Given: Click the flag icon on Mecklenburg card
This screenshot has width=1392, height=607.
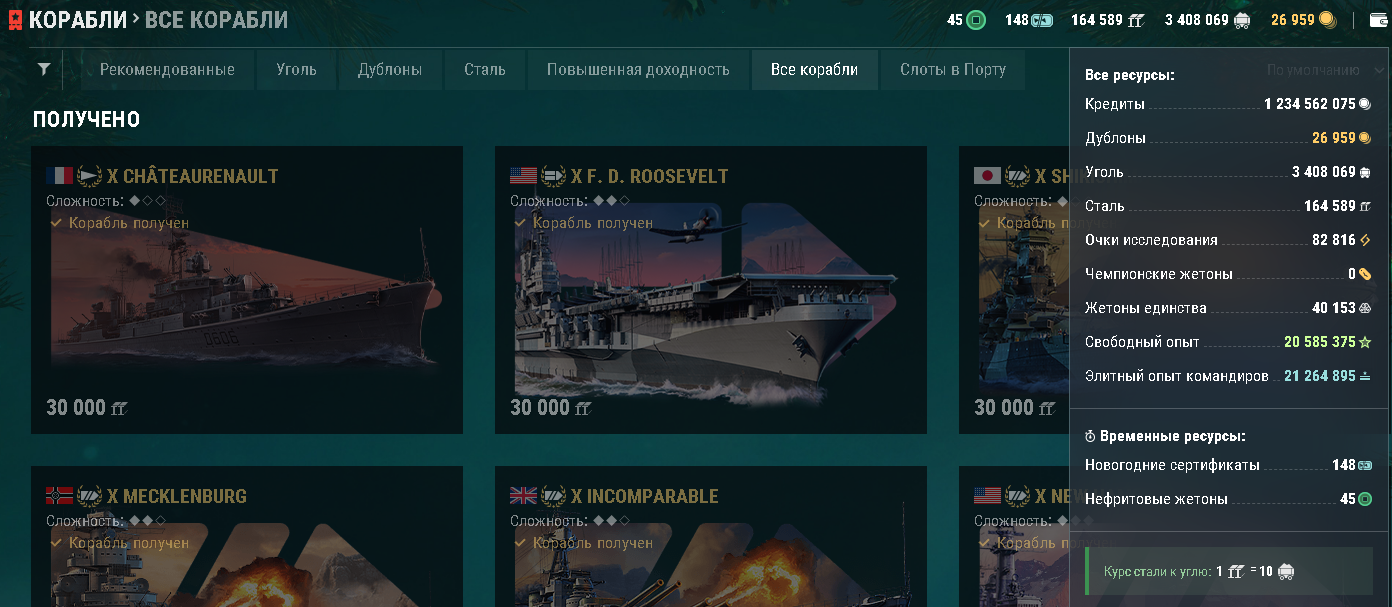Looking at the screenshot, I should pos(59,496).
